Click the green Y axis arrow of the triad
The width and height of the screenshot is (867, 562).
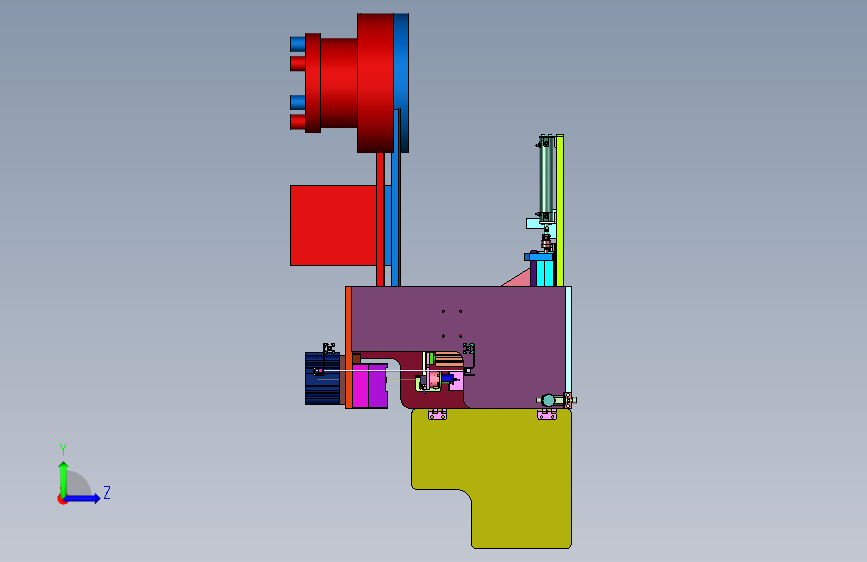pos(63,479)
